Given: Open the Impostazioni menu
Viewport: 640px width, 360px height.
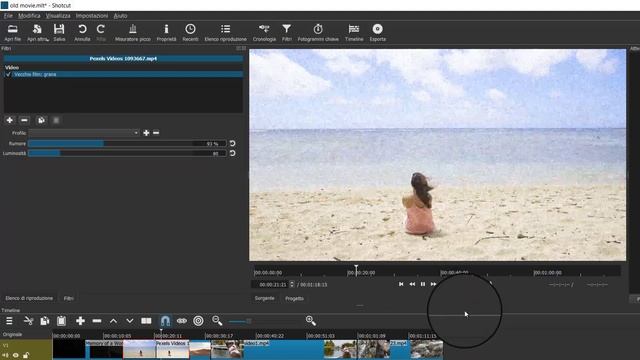Looking at the screenshot, I should click(x=92, y=16).
